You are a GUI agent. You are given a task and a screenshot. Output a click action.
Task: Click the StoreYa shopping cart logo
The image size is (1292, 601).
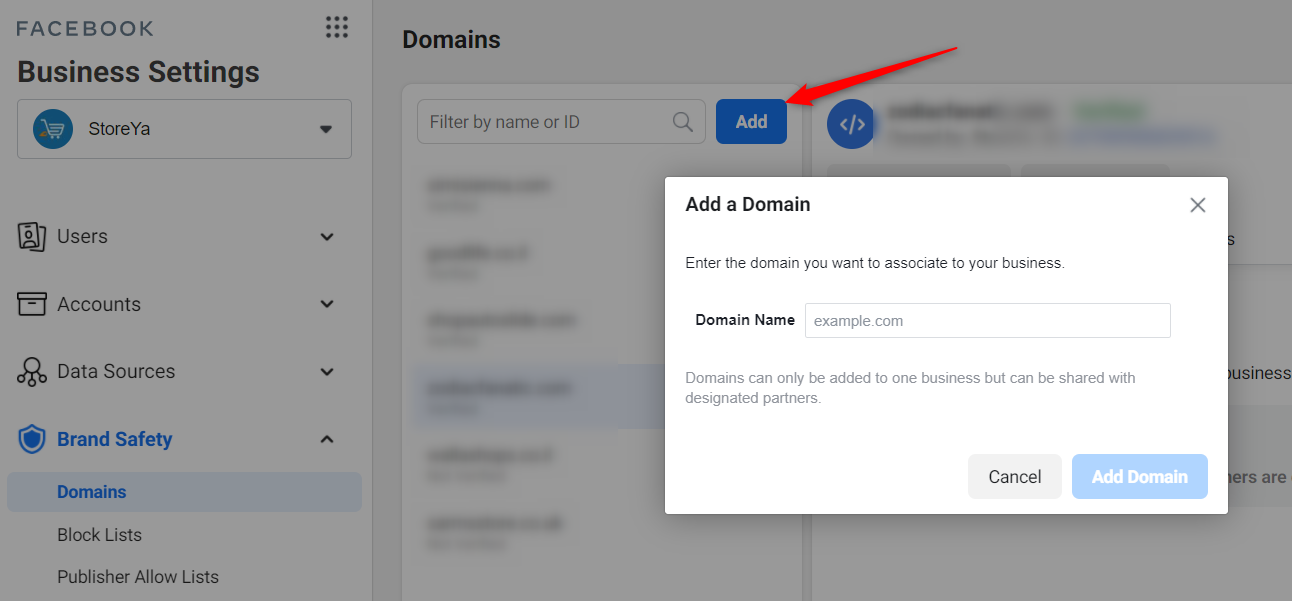[52, 129]
